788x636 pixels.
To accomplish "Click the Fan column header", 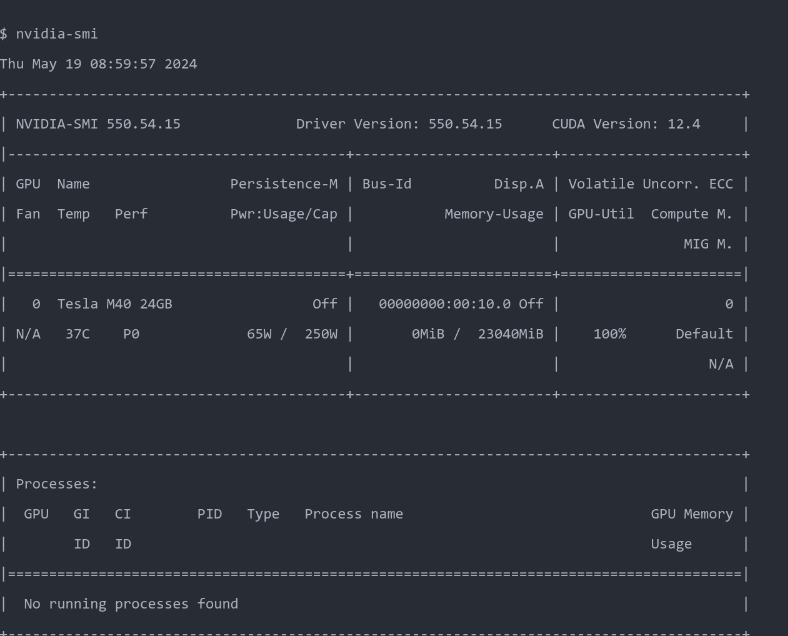I will [x=28, y=214].
